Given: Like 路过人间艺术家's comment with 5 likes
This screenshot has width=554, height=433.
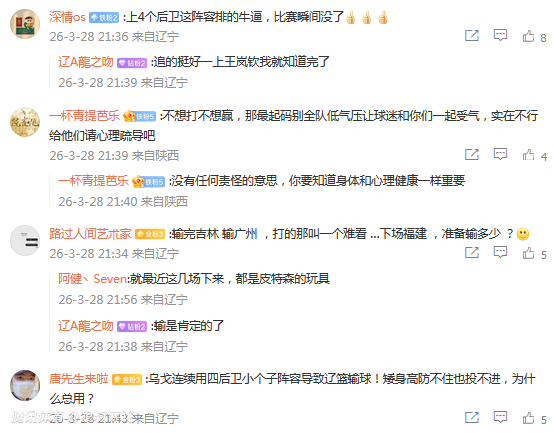Looking at the screenshot, I should point(529,253).
